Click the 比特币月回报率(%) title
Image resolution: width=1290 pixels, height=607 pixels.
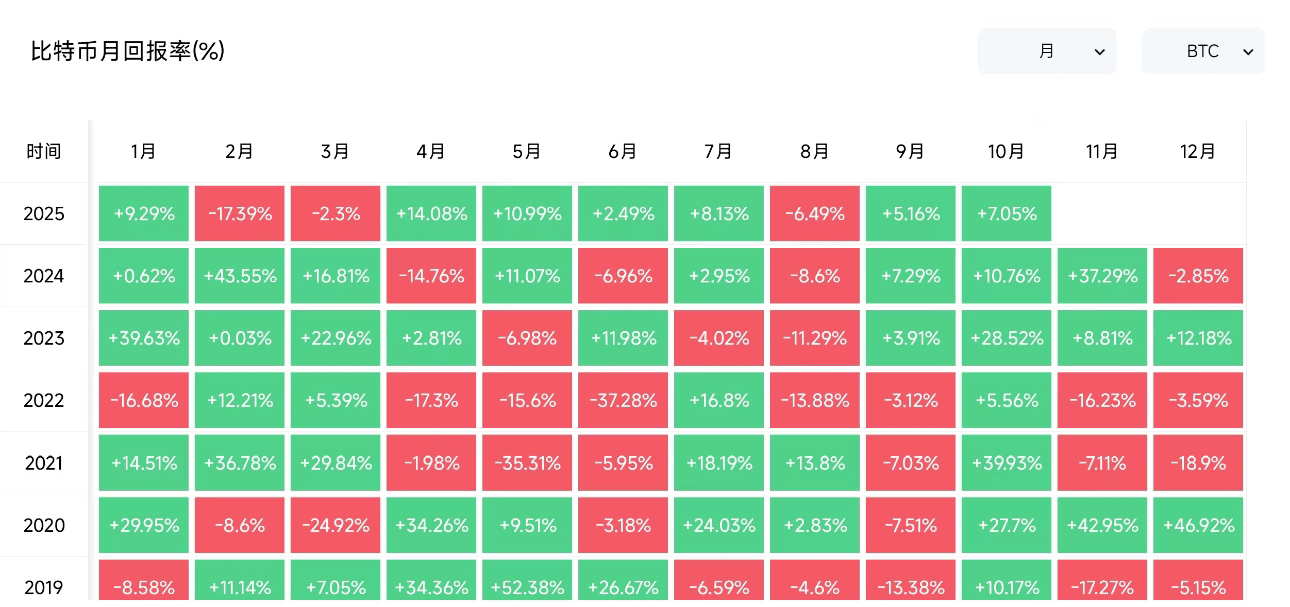pos(128,51)
